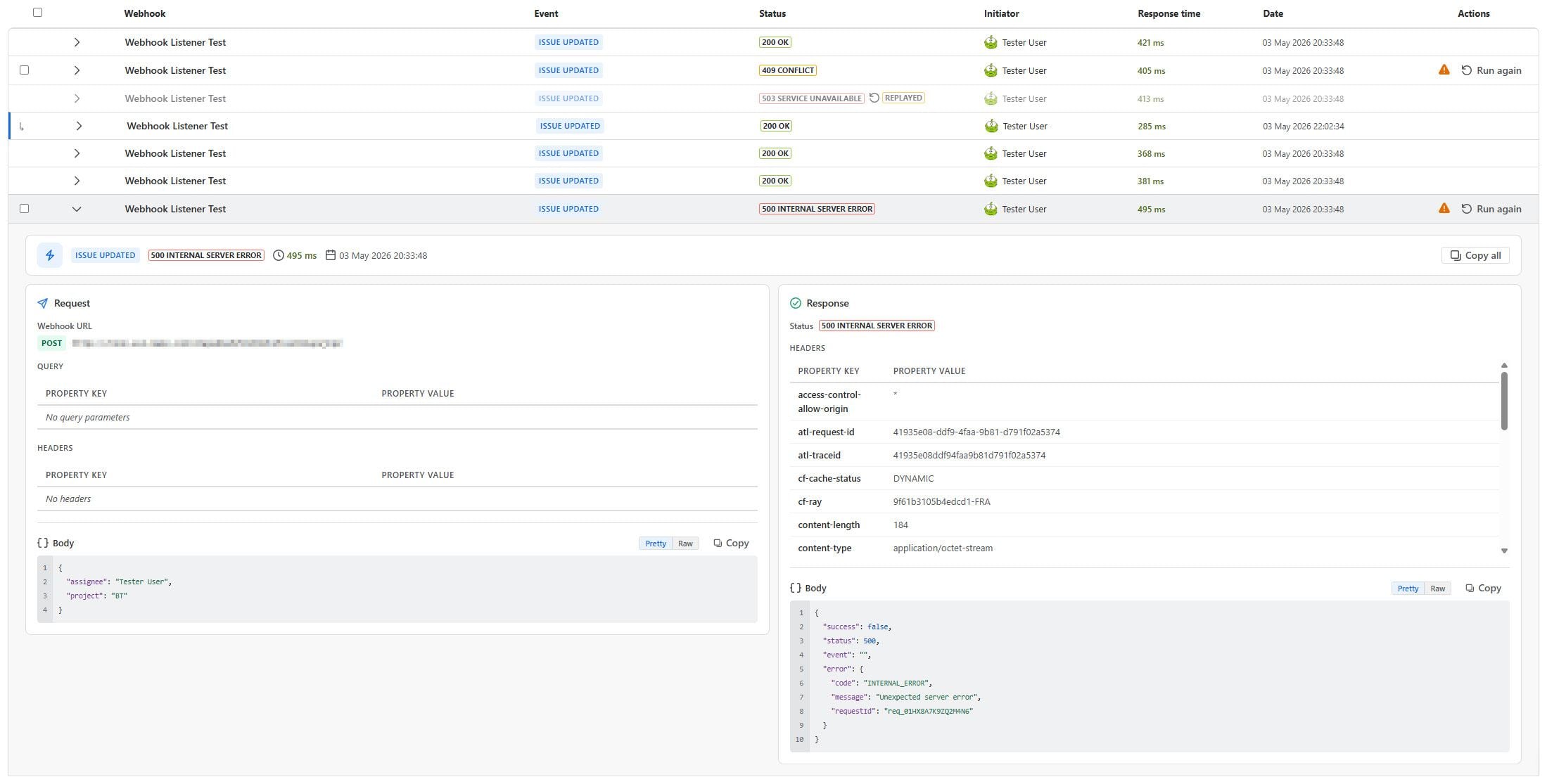Click the POST method badge
This screenshot has width=1547, height=784.
(x=51, y=343)
